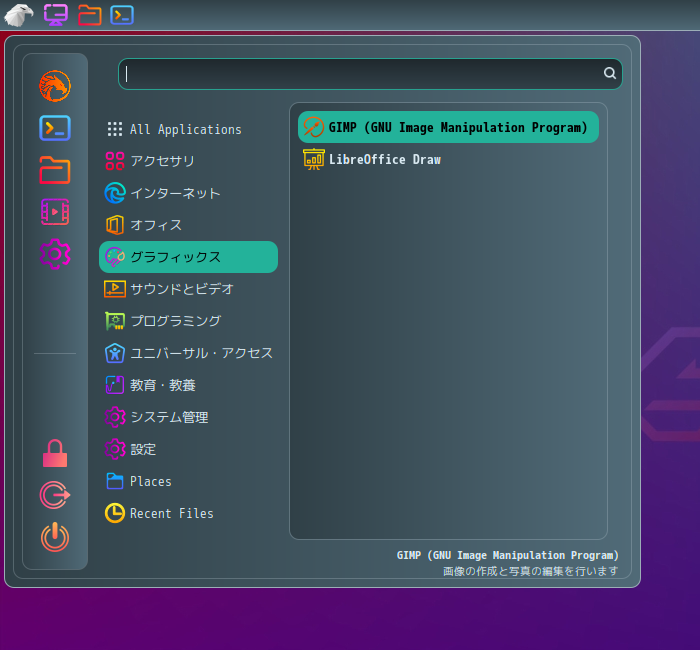700x650 pixels.
Task: Click the GIMP application icon
Action: coord(313,127)
